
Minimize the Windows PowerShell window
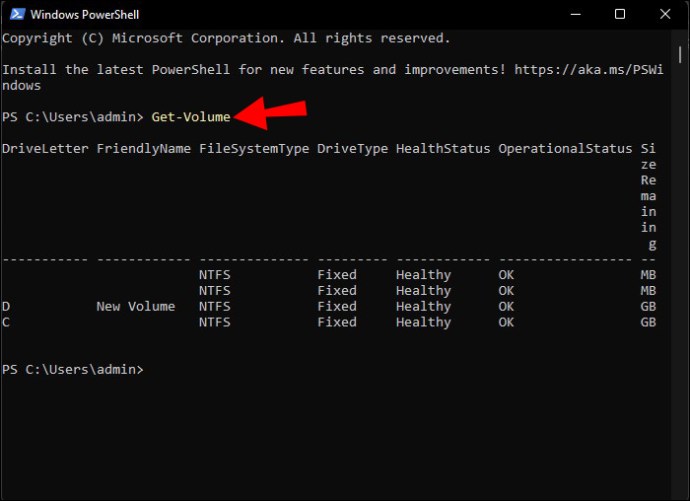tap(577, 14)
